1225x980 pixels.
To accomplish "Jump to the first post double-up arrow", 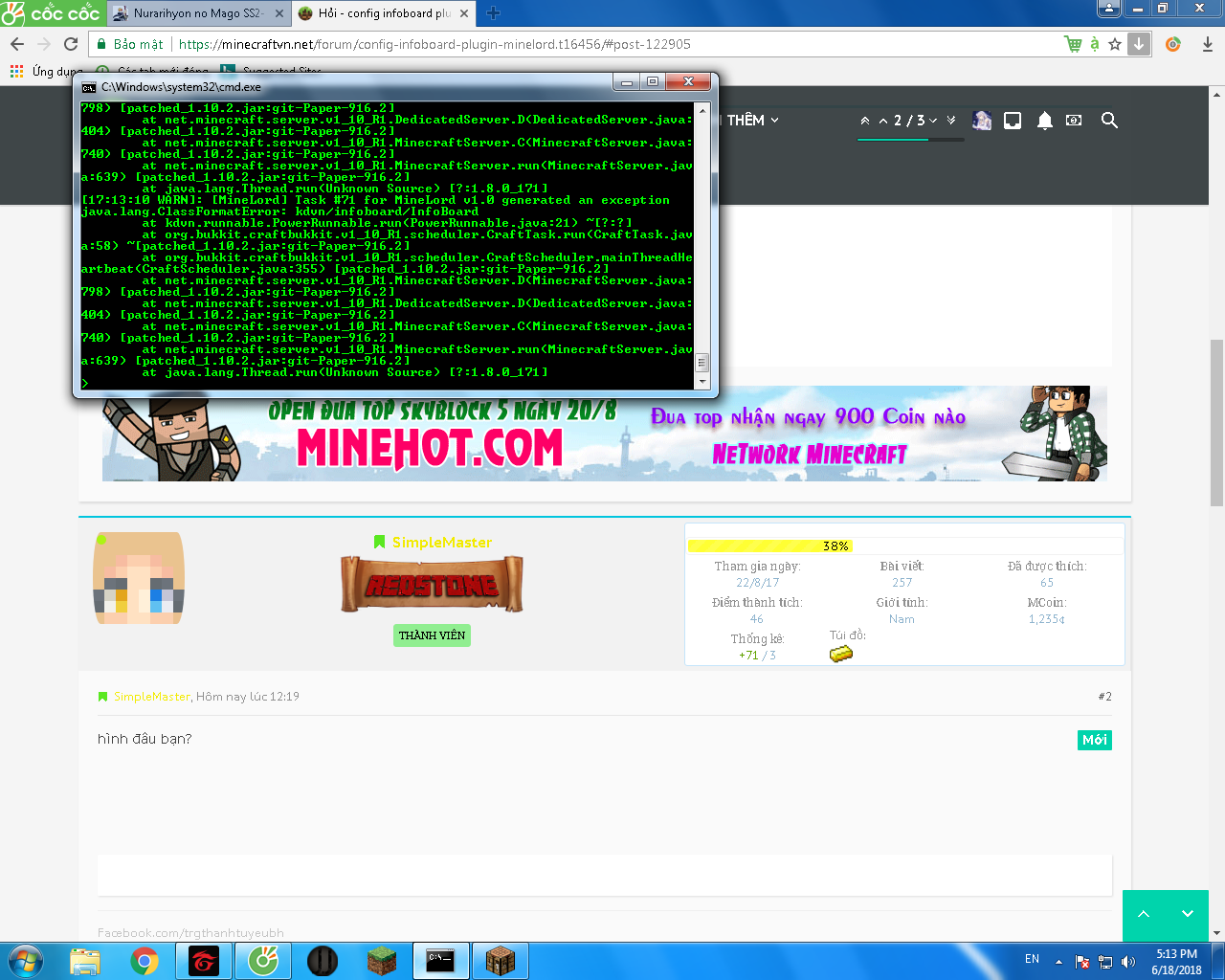I will 865,121.
